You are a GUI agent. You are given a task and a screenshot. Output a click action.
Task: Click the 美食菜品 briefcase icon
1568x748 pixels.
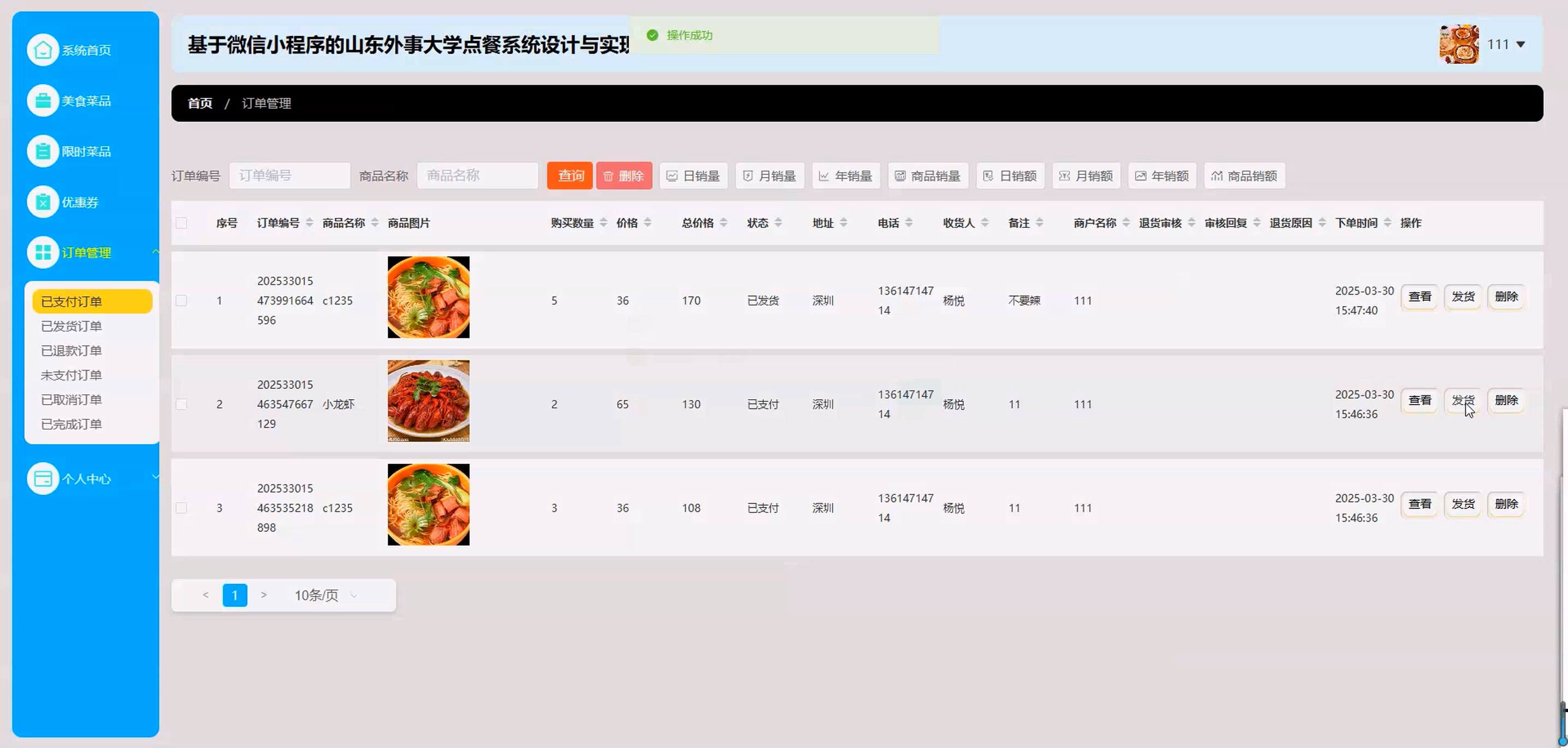pos(43,101)
